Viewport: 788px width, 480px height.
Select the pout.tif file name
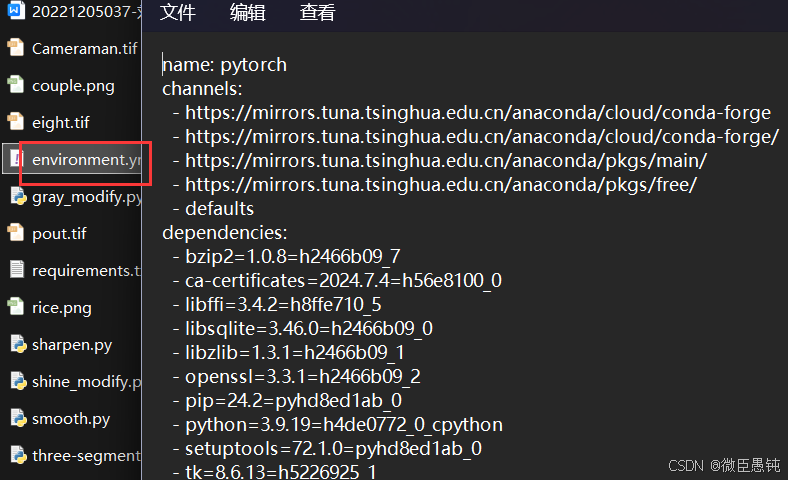coord(59,234)
